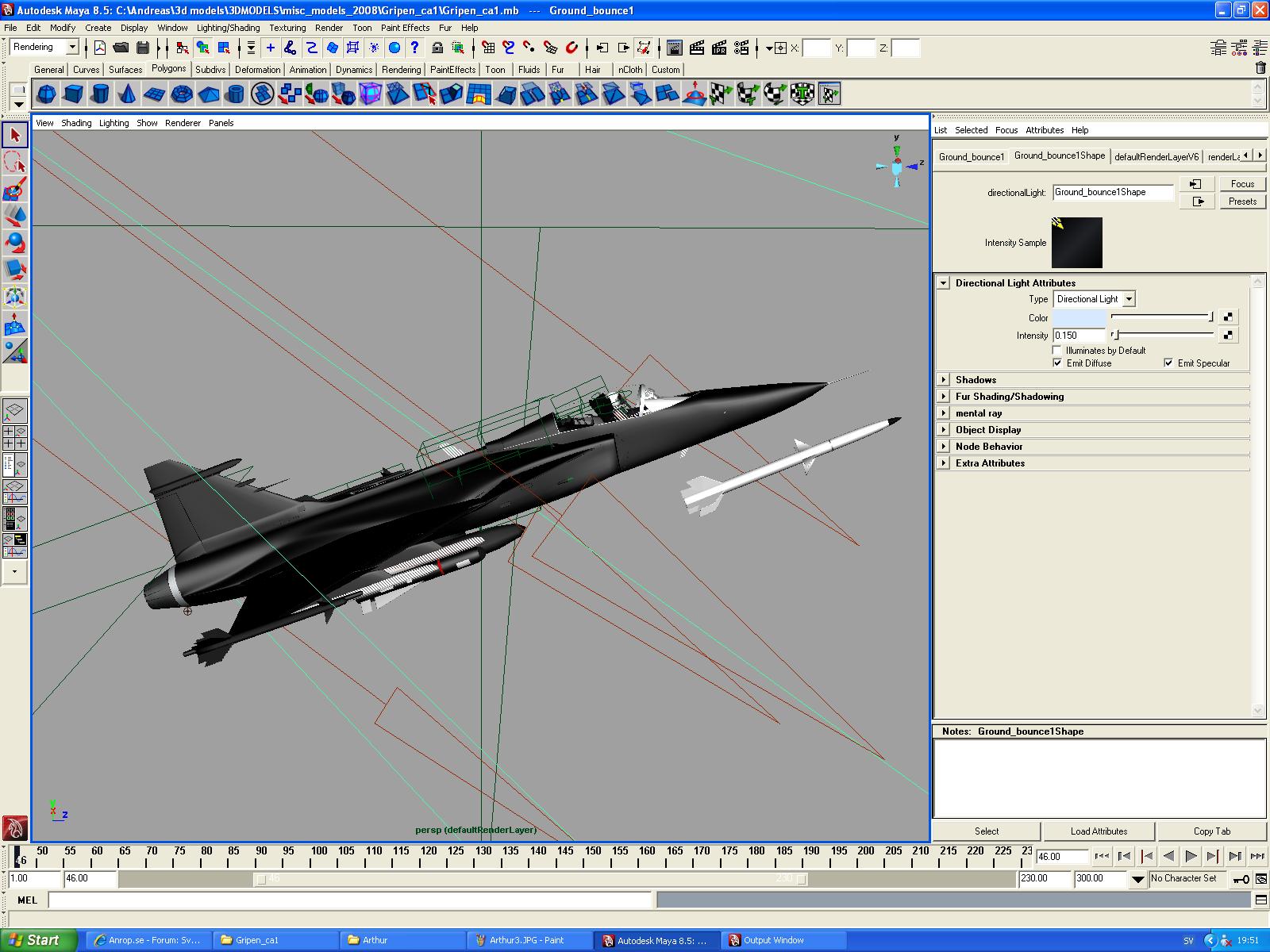This screenshot has height=952, width=1270.
Task: Click the Copy Tab button
Action: click(x=1211, y=831)
